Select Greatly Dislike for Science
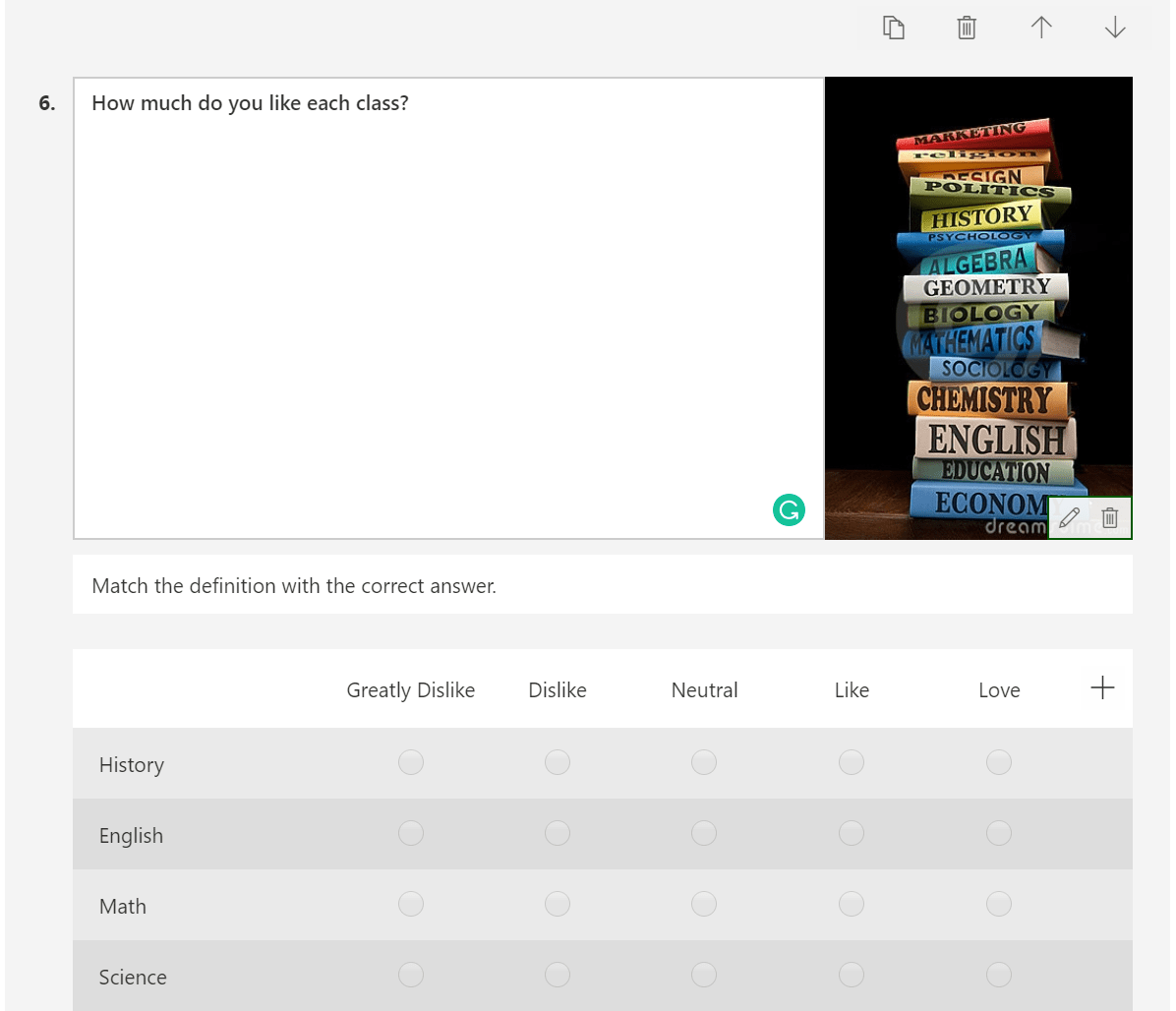The height and width of the screenshot is (1011, 1176). pos(411,975)
